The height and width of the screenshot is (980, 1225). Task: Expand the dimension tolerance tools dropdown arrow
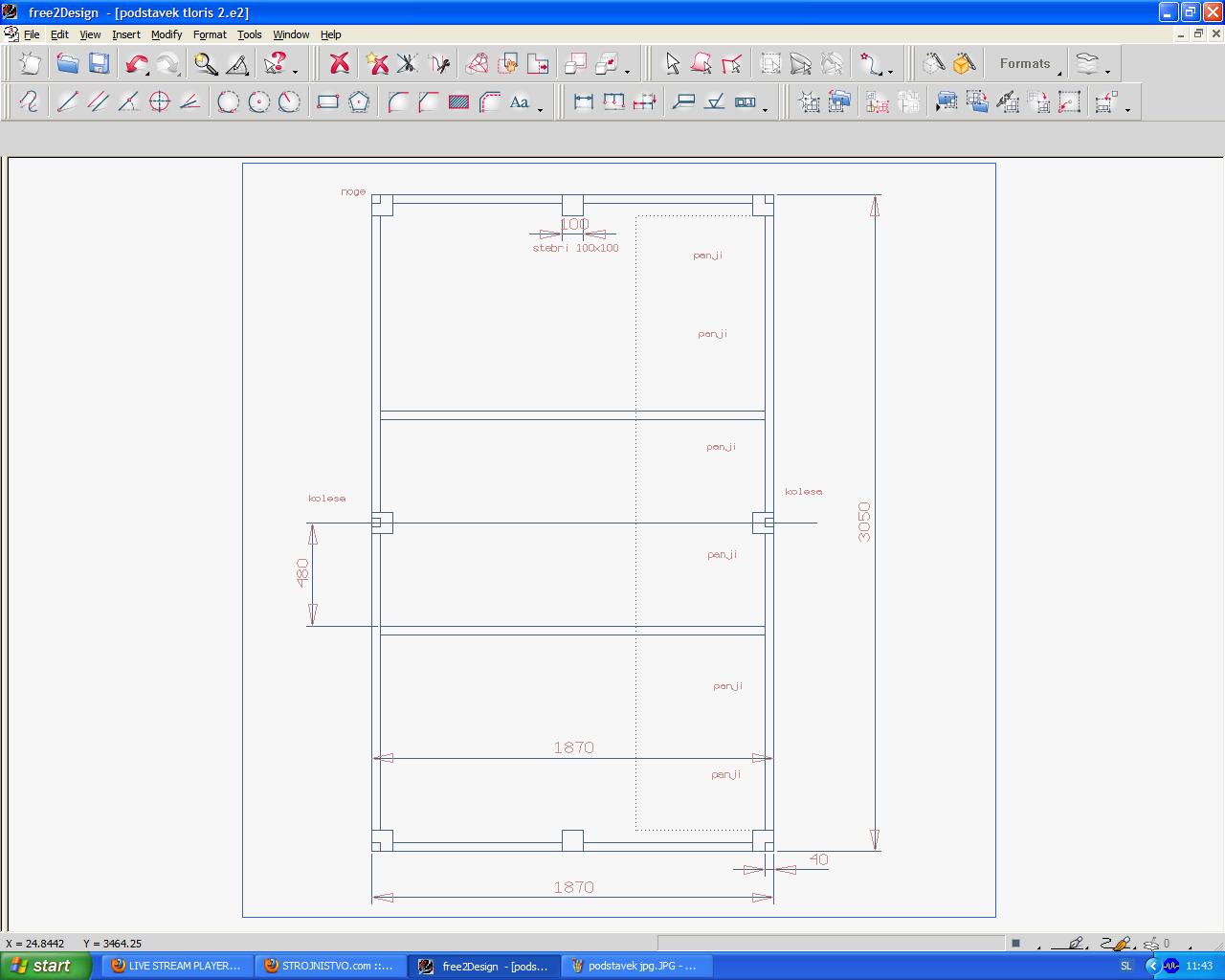765,108
